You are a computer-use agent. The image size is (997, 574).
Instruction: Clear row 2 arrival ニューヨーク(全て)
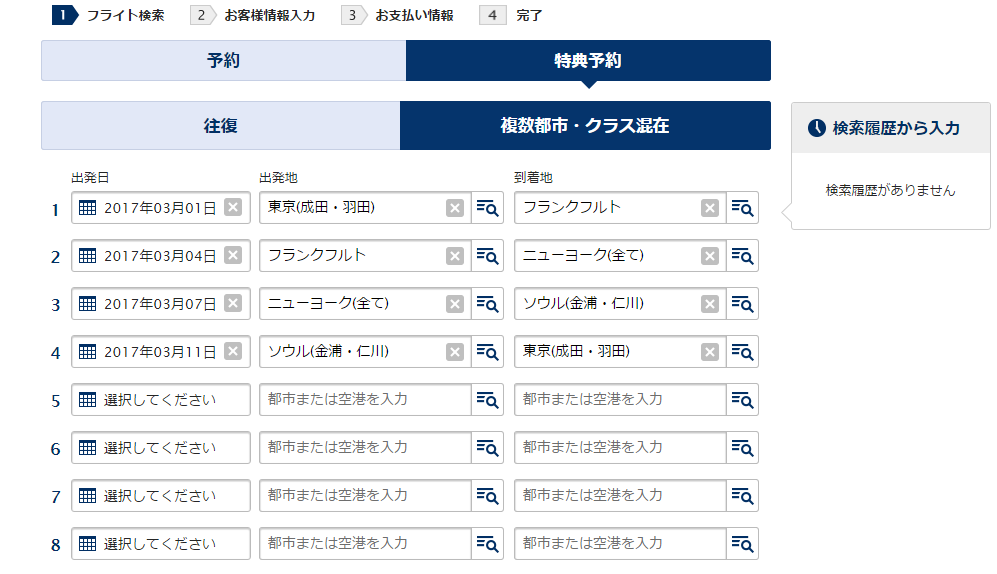click(710, 256)
